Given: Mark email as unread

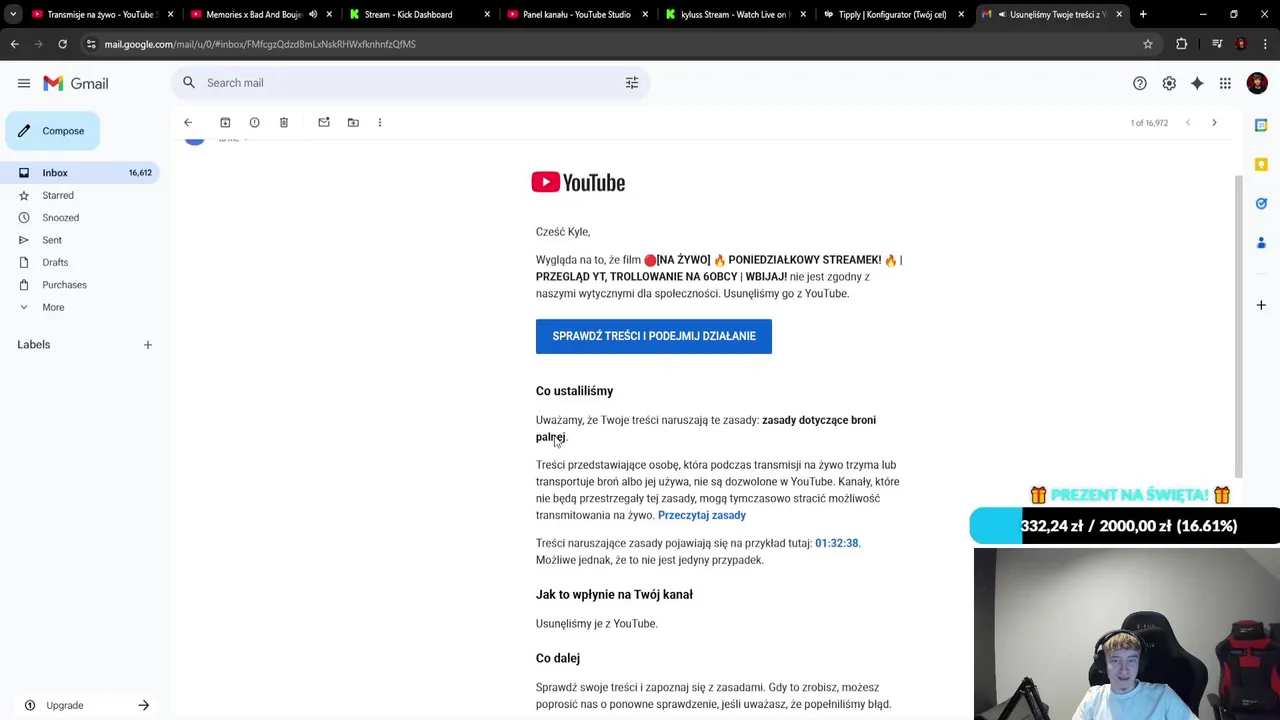Looking at the screenshot, I should [x=324, y=122].
